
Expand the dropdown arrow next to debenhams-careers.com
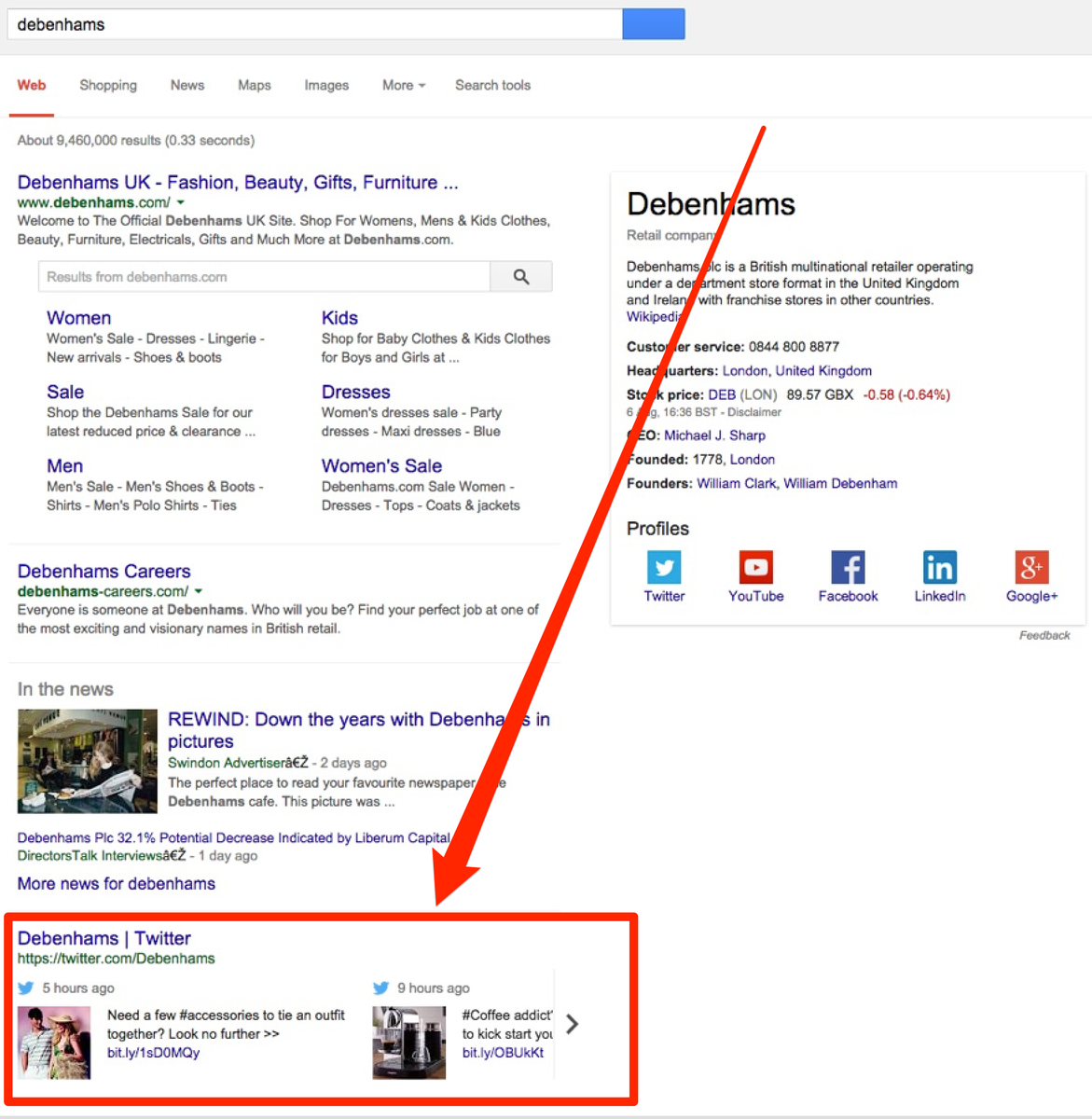(x=199, y=591)
